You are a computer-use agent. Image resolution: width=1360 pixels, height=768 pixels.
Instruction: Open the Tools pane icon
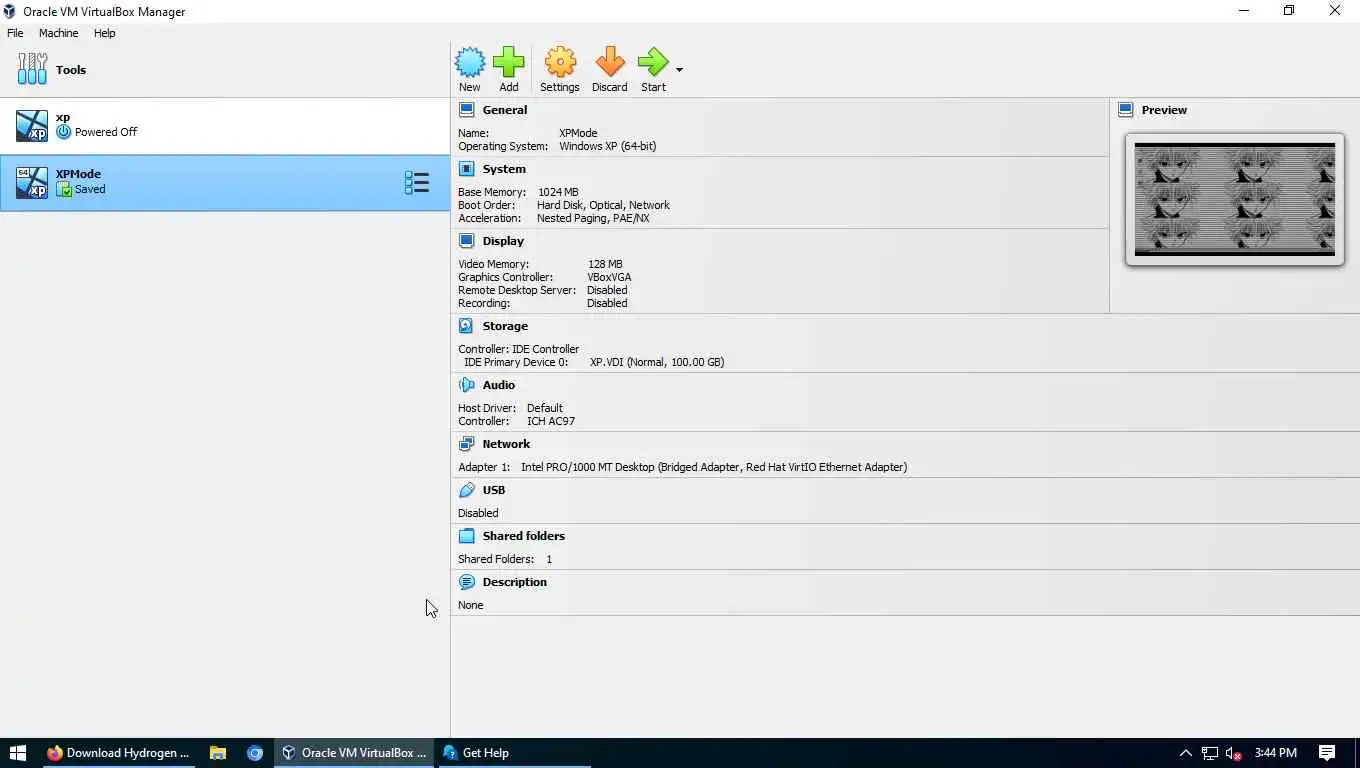tap(32, 69)
